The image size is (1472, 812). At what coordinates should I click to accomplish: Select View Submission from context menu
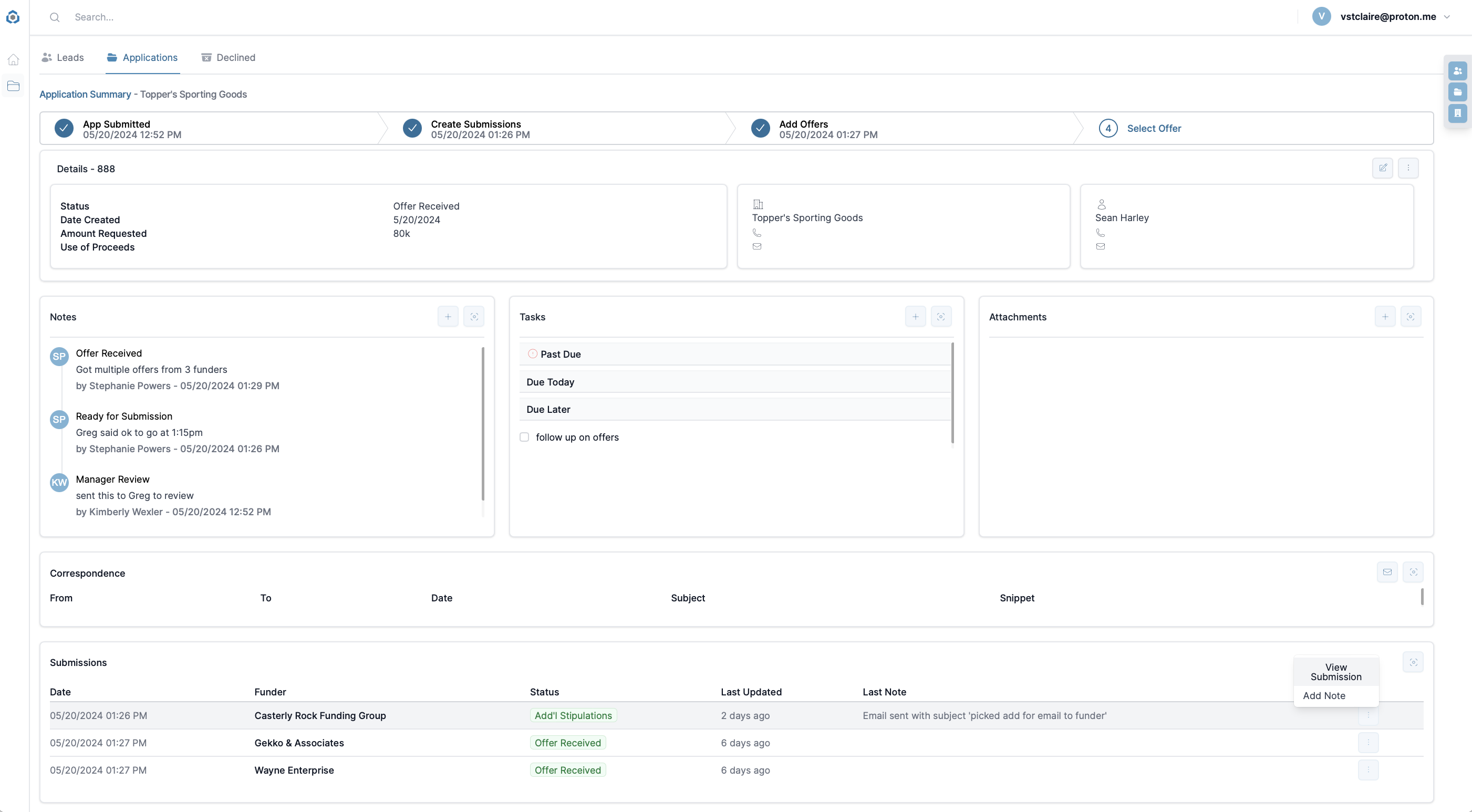click(x=1335, y=672)
